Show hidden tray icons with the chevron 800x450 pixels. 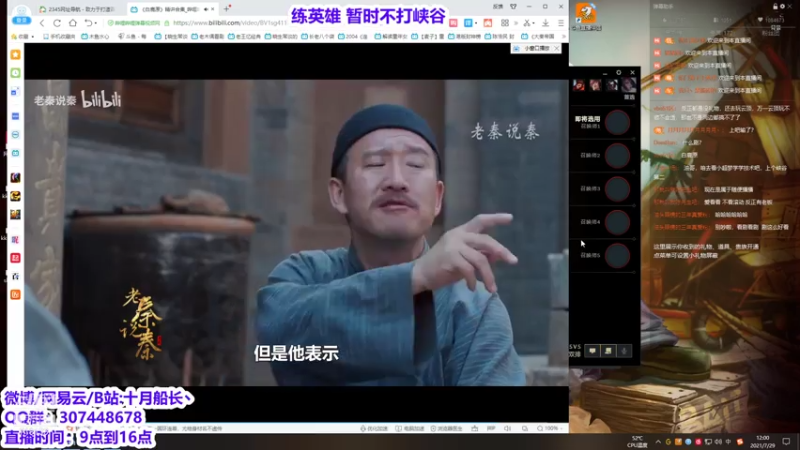pyautogui.click(x=658, y=442)
